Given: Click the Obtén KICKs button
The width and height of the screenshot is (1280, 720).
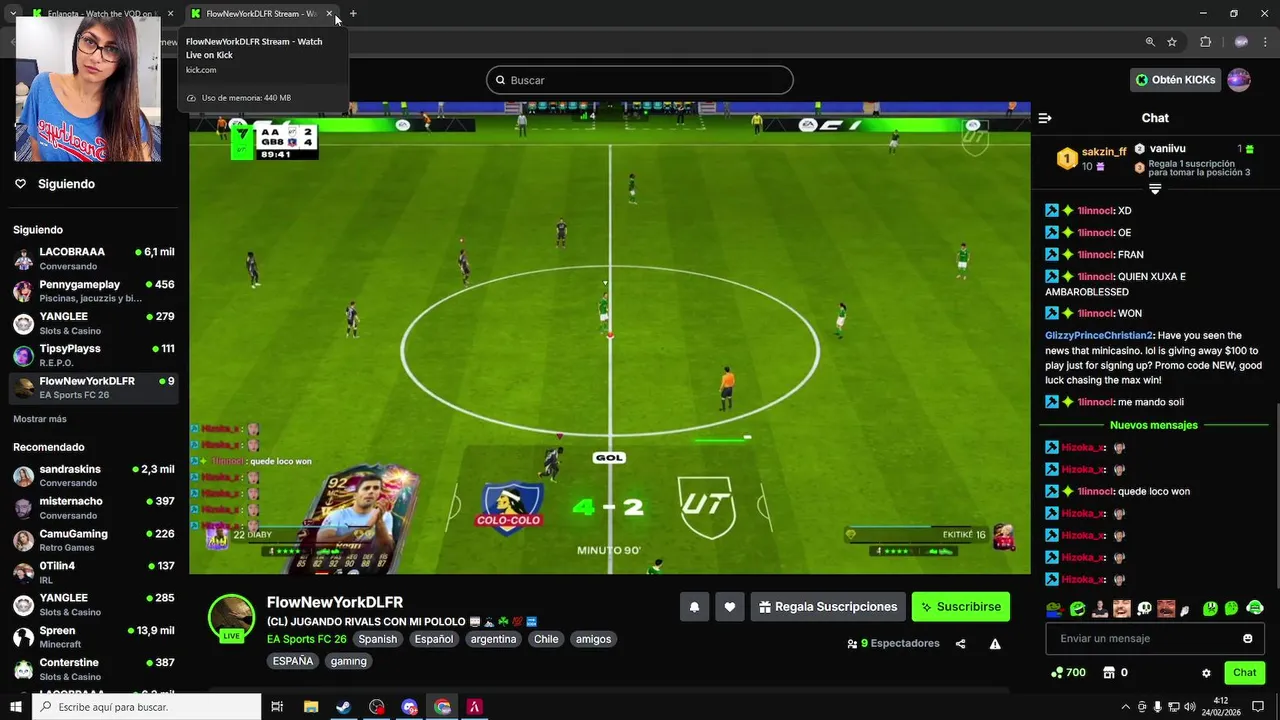Looking at the screenshot, I should [x=1175, y=80].
